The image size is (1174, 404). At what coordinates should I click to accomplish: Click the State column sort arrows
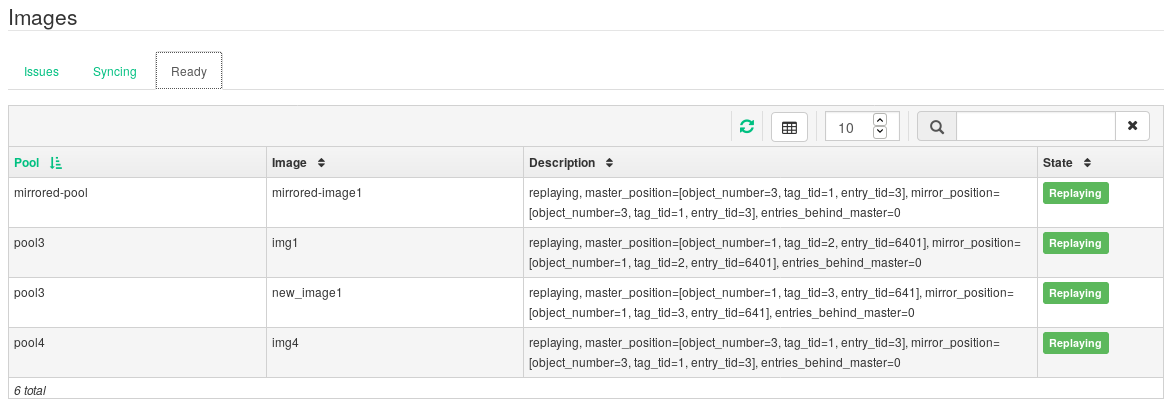point(1086,163)
